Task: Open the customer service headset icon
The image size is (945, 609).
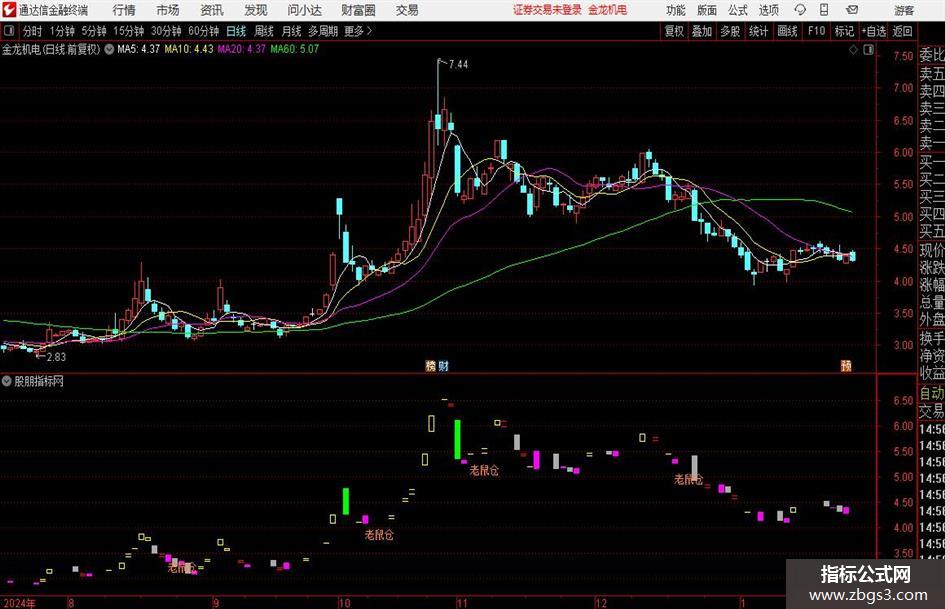Action: point(800,10)
